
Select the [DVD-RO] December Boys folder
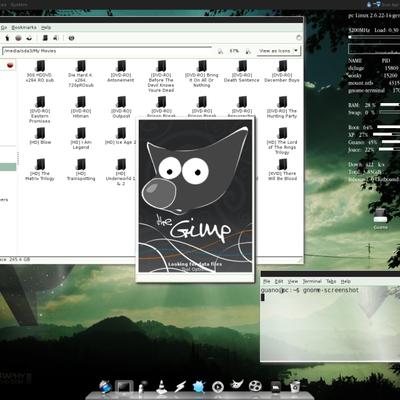[282, 71]
